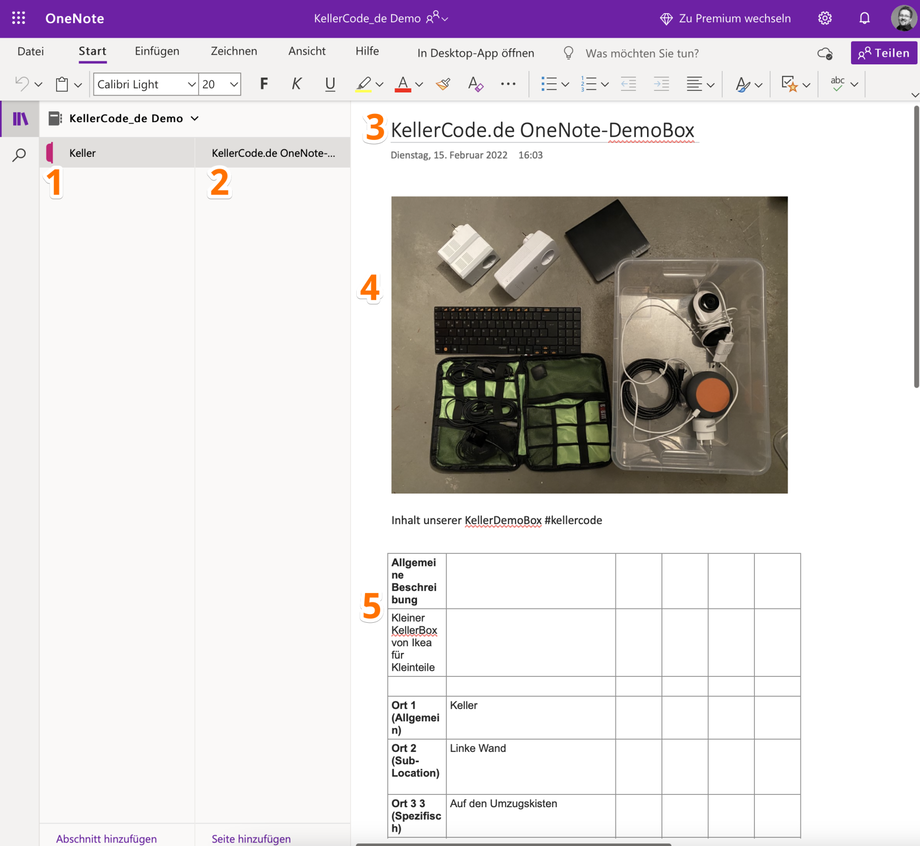Clear formatting with the eraser icon

(x=475, y=85)
